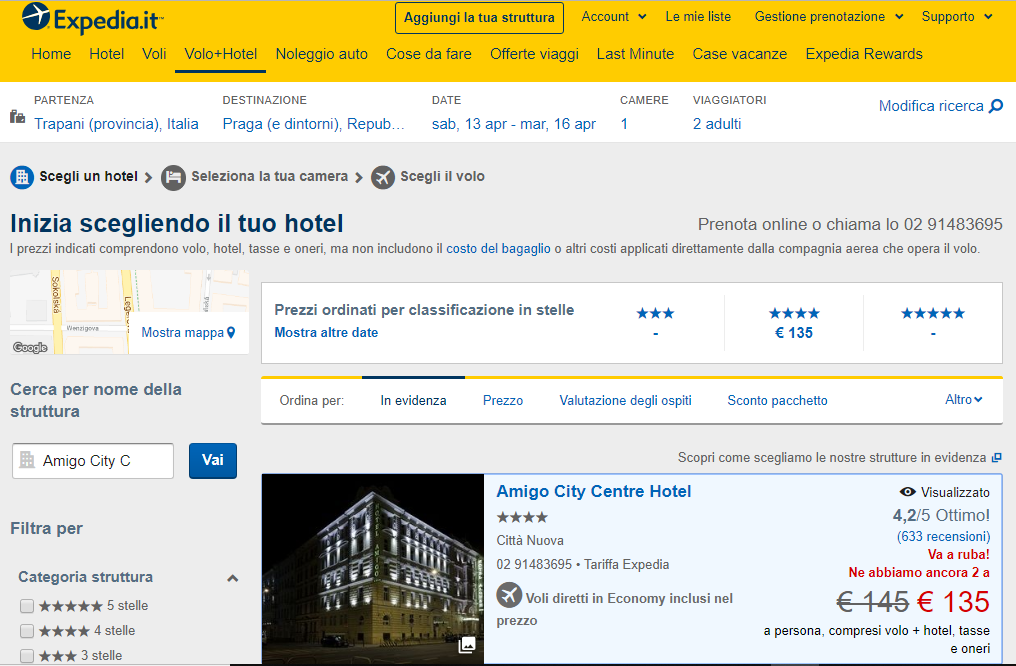Click Aggiungi la tua struttura button
Image resolution: width=1016 pixels, height=666 pixels.
(479, 17)
